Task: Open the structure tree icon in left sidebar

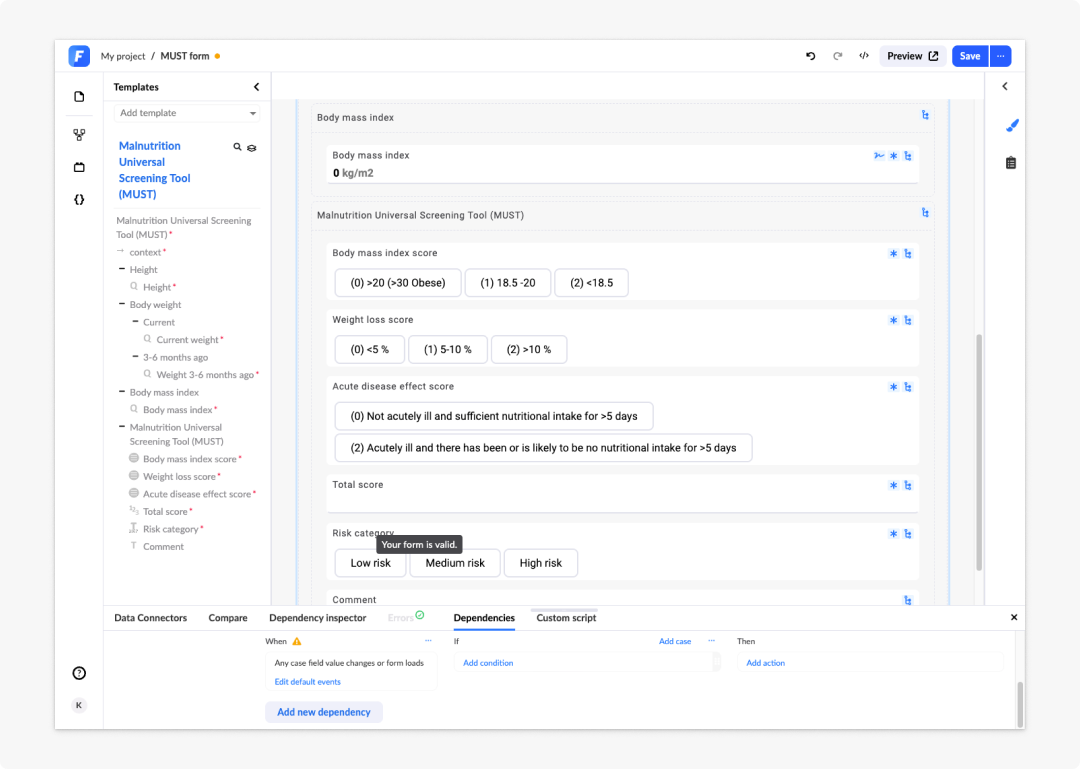Action: [x=79, y=135]
